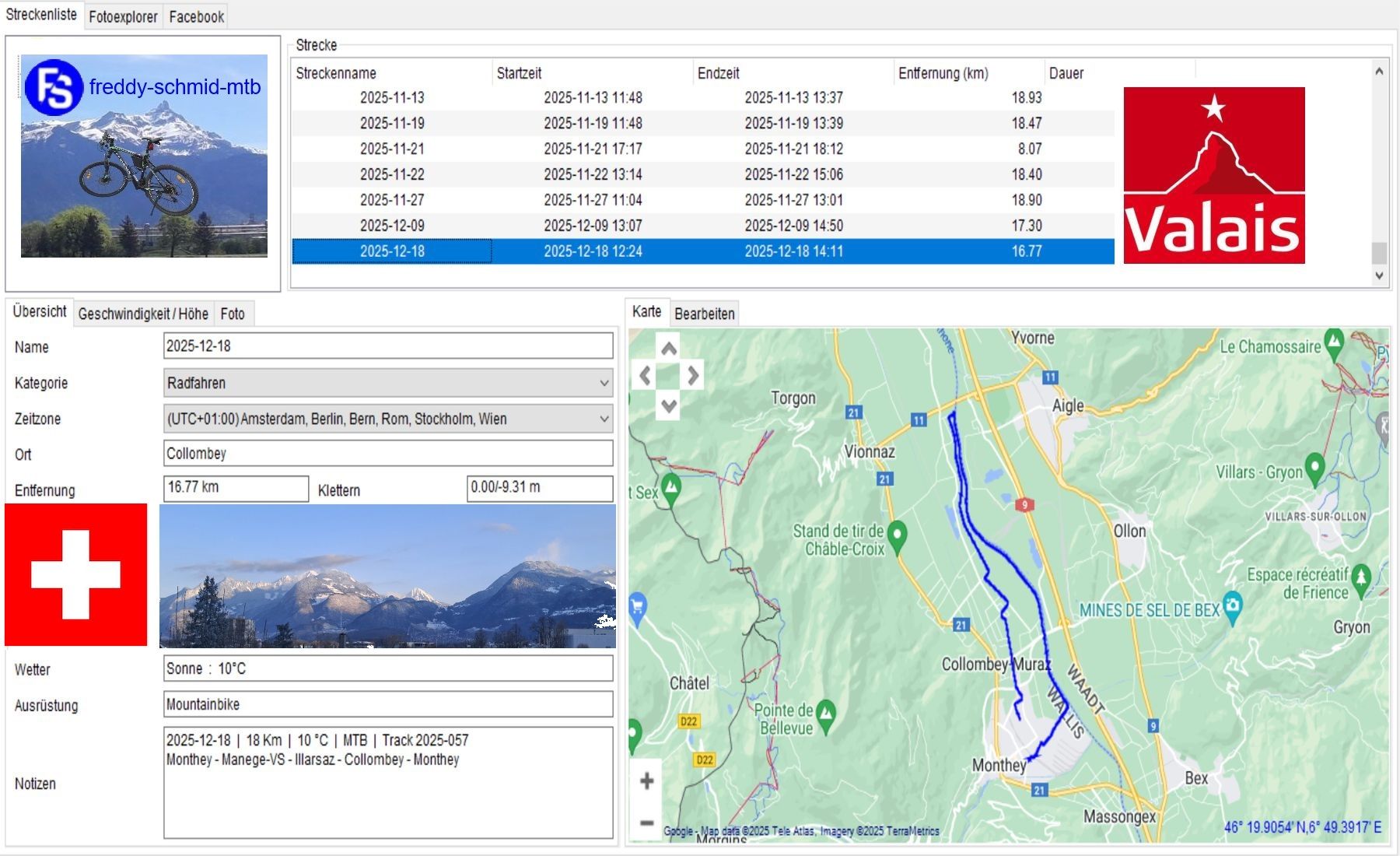The height and width of the screenshot is (856, 1400).
Task: Pan the map down with arrow
Action: tap(668, 405)
